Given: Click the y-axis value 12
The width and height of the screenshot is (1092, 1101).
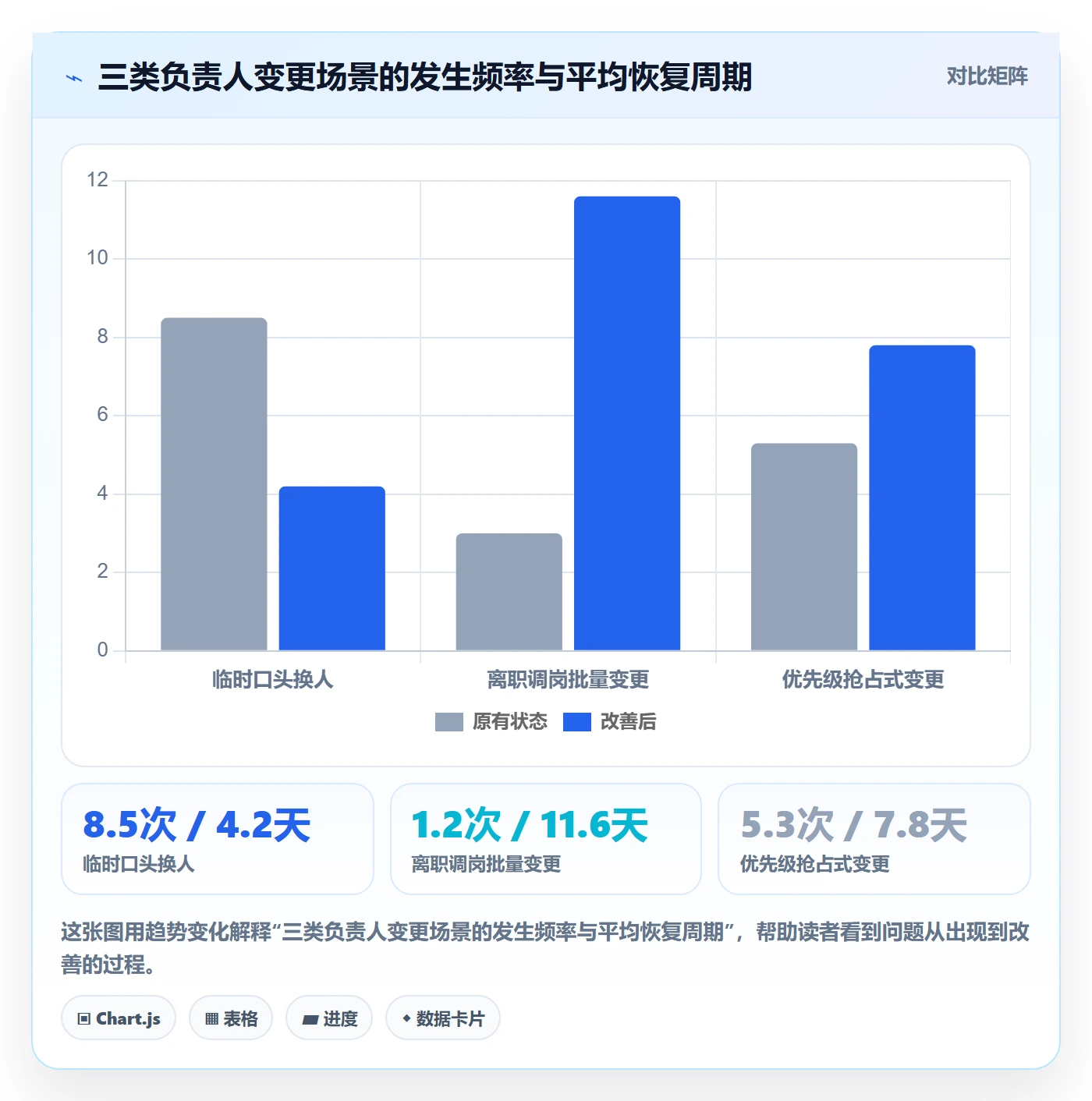Looking at the screenshot, I should pos(97,180).
